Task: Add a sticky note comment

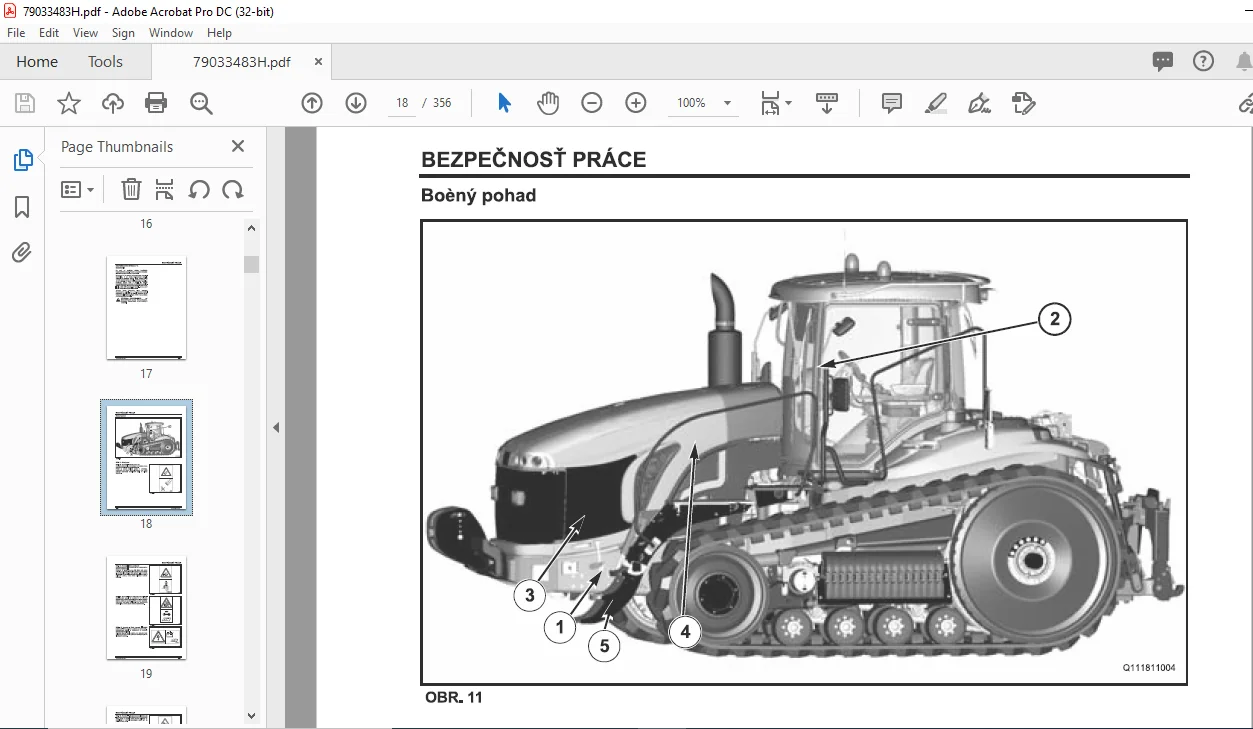Action: [892, 103]
